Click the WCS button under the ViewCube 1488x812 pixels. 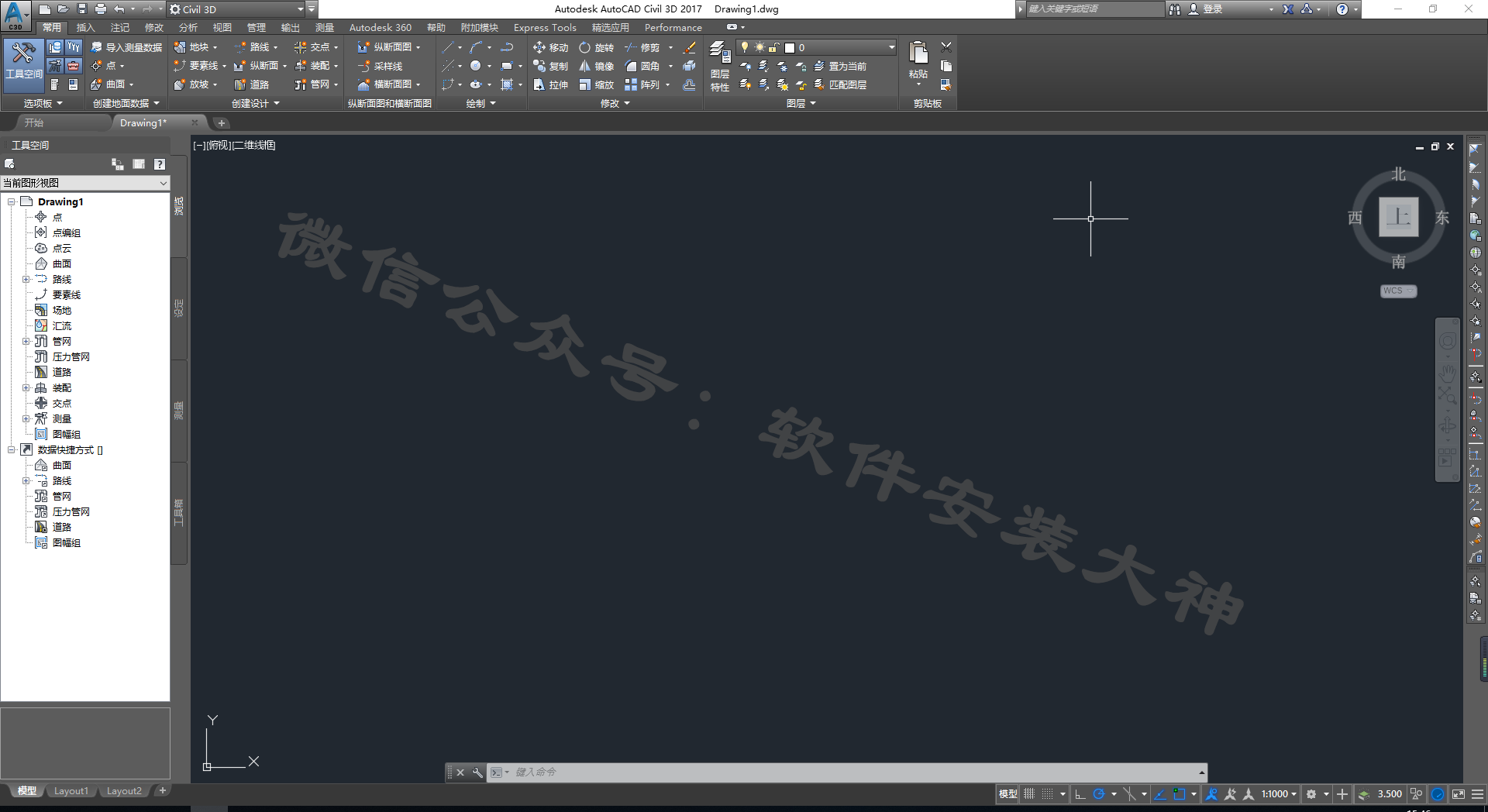click(x=1398, y=291)
